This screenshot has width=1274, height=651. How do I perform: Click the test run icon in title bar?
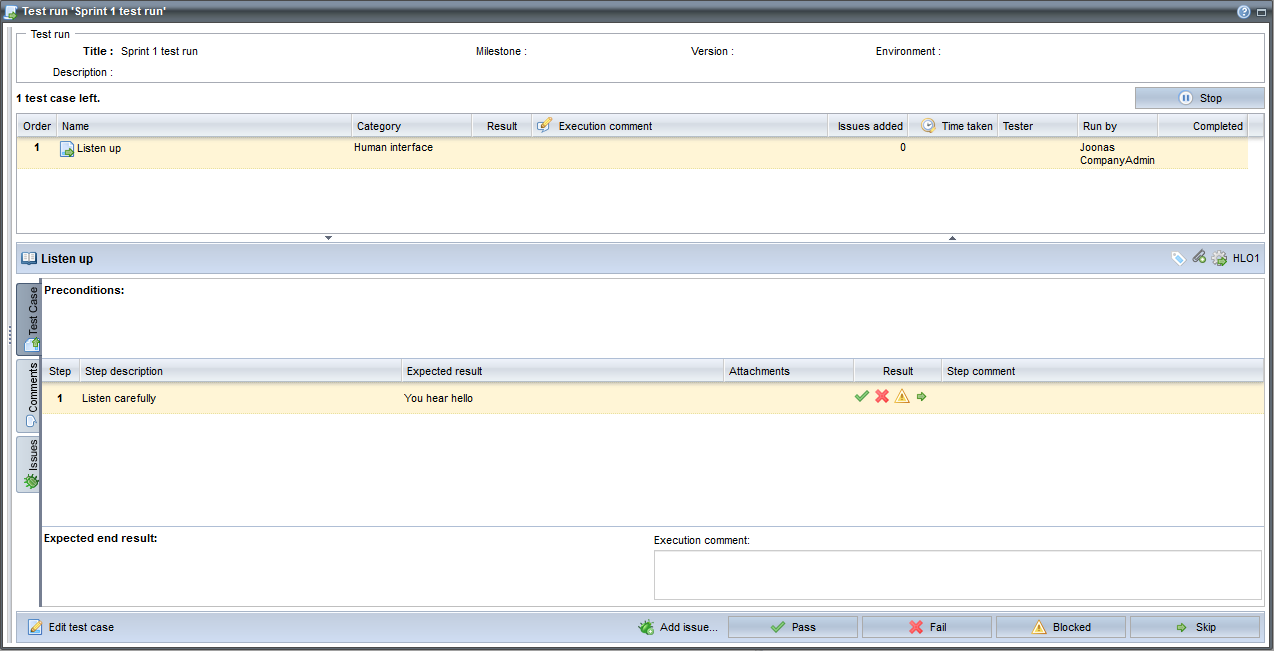click(11, 12)
